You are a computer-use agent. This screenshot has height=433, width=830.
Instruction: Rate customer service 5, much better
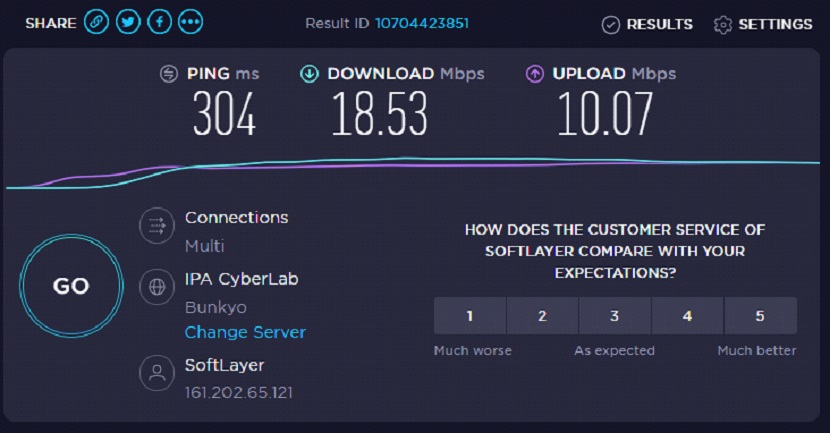760,316
